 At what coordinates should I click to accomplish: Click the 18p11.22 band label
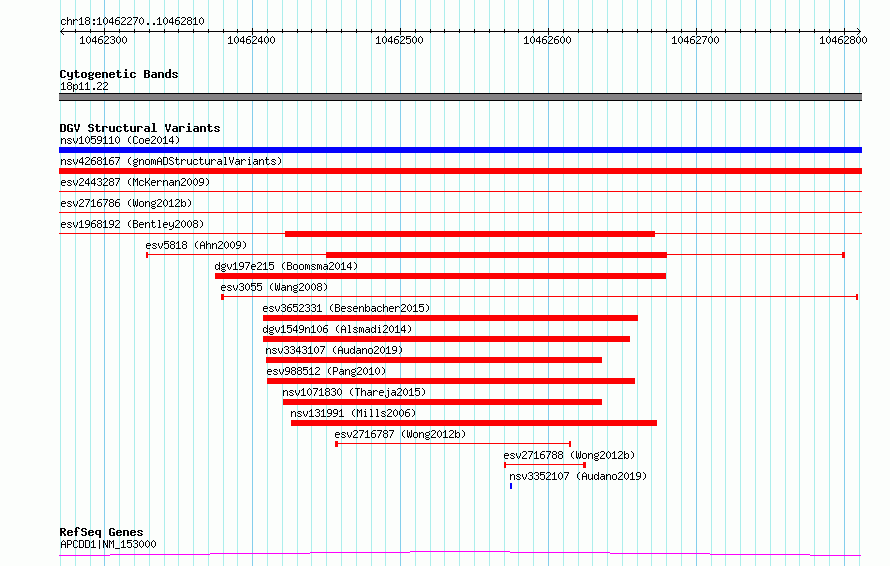click(x=84, y=86)
